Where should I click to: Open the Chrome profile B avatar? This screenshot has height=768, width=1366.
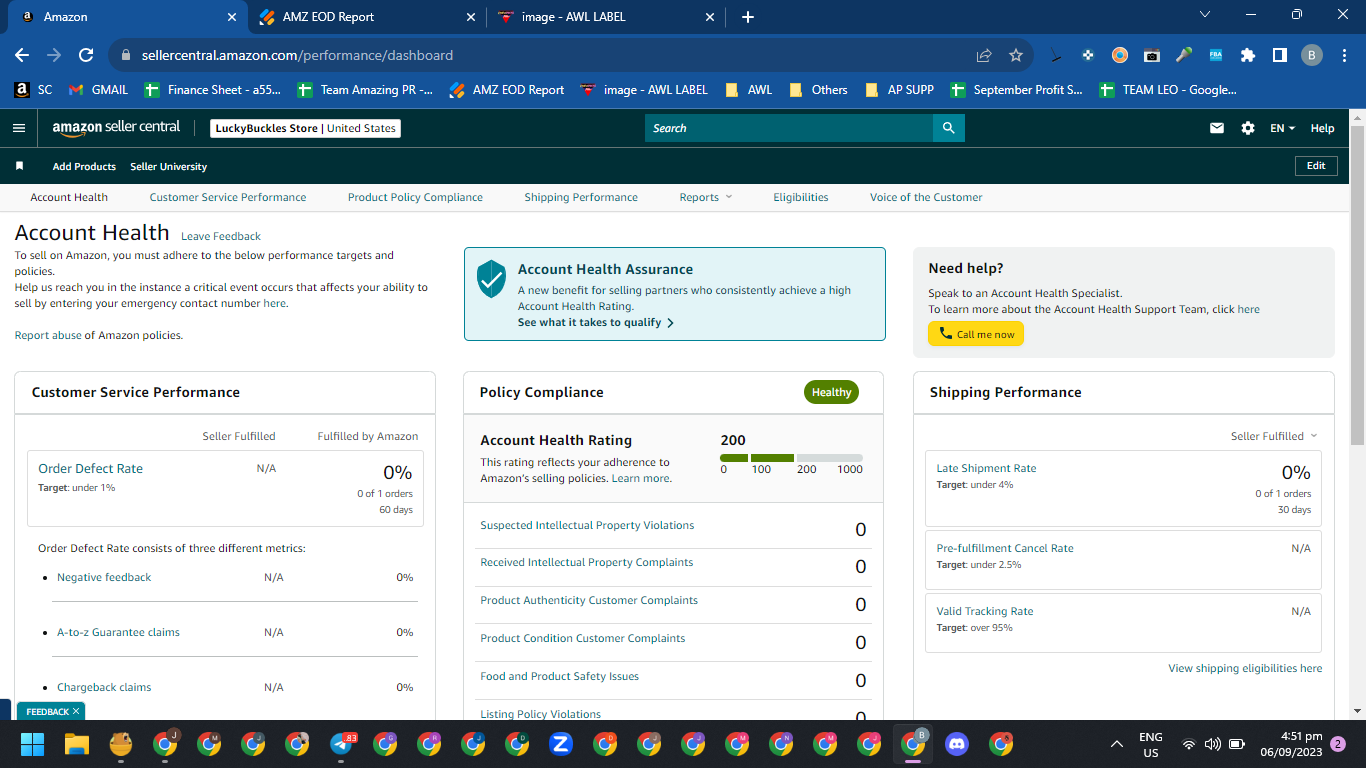point(1312,56)
